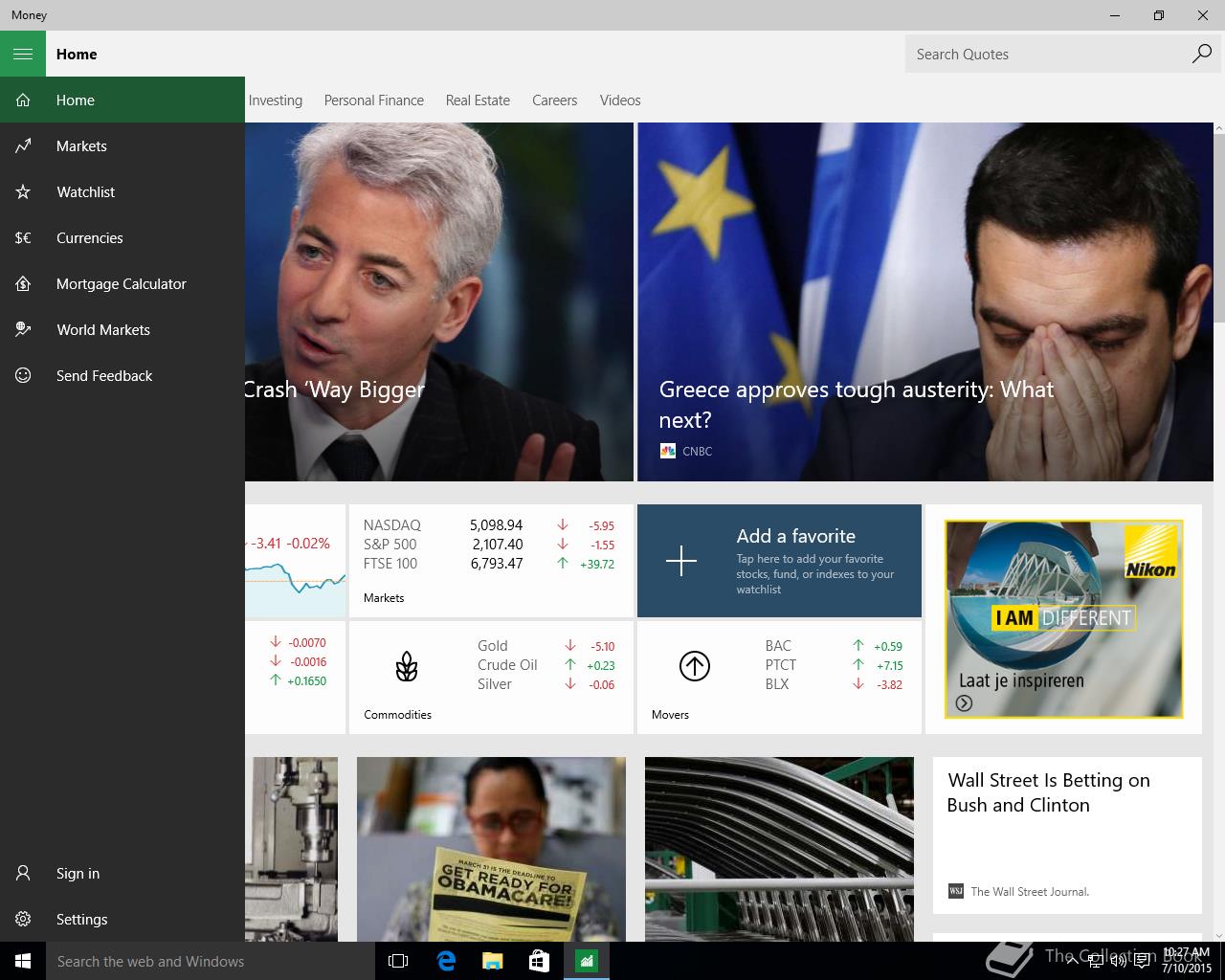Click the S&P 500 row

(x=489, y=544)
